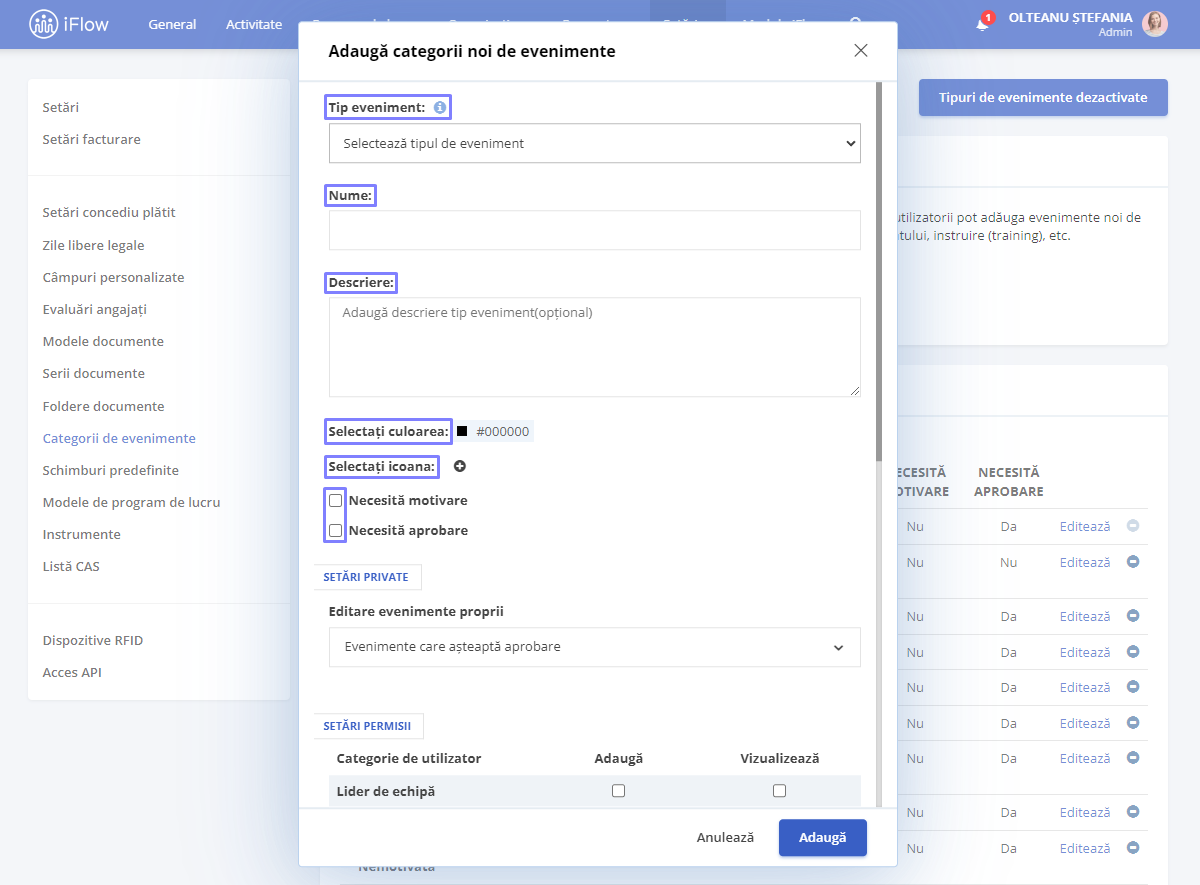The image size is (1200, 885).
Task: Open the Selectează tipul de eveniment dropdown
Action: [595, 144]
